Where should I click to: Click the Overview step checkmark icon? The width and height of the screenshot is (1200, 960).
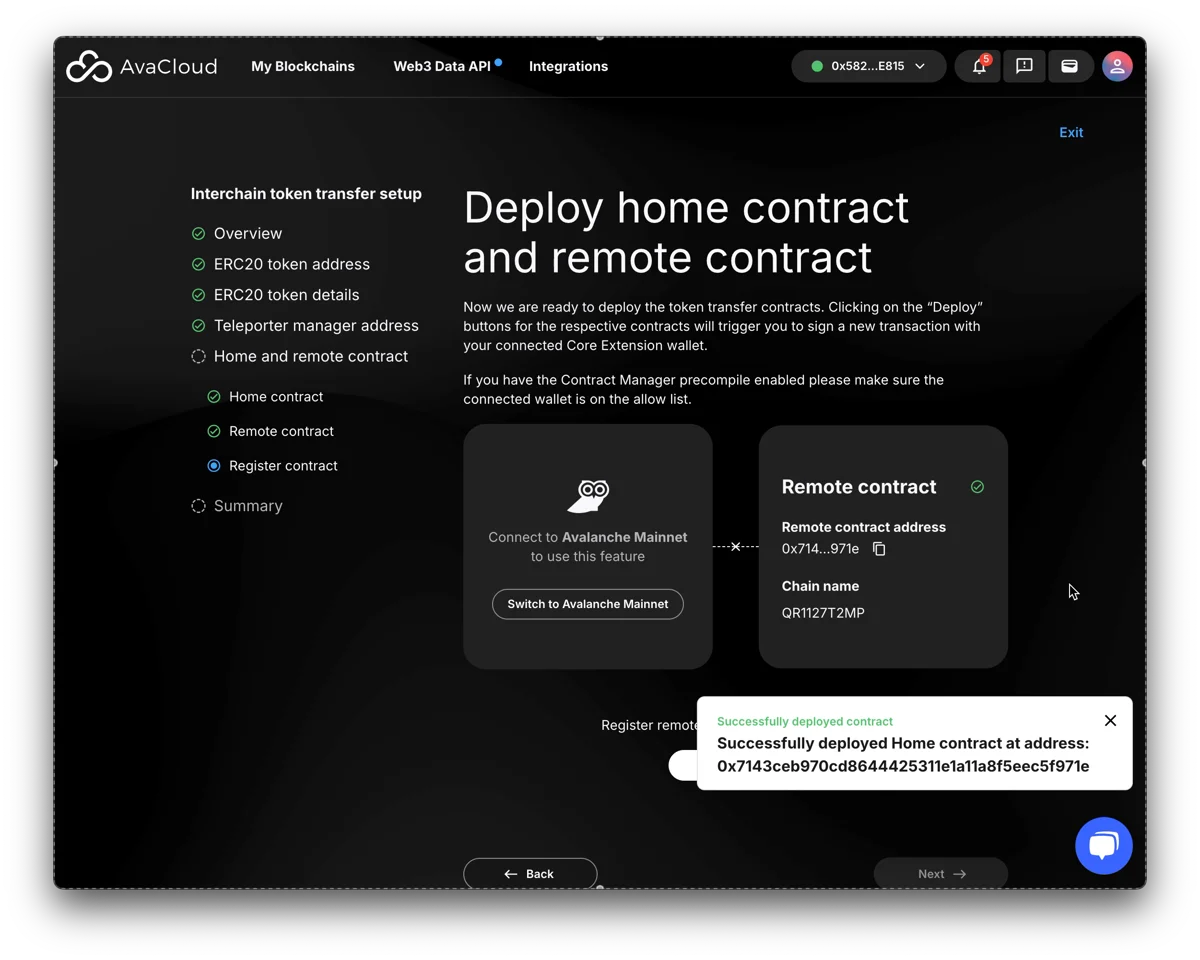[x=198, y=233]
